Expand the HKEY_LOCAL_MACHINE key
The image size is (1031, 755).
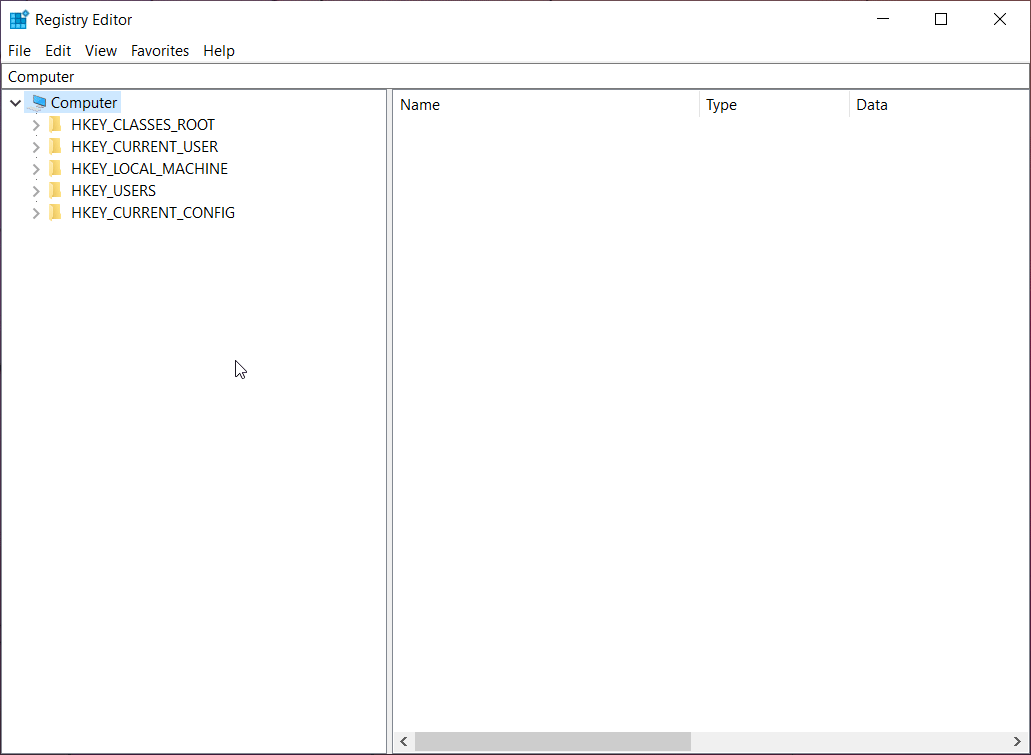[x=36, y=169]
